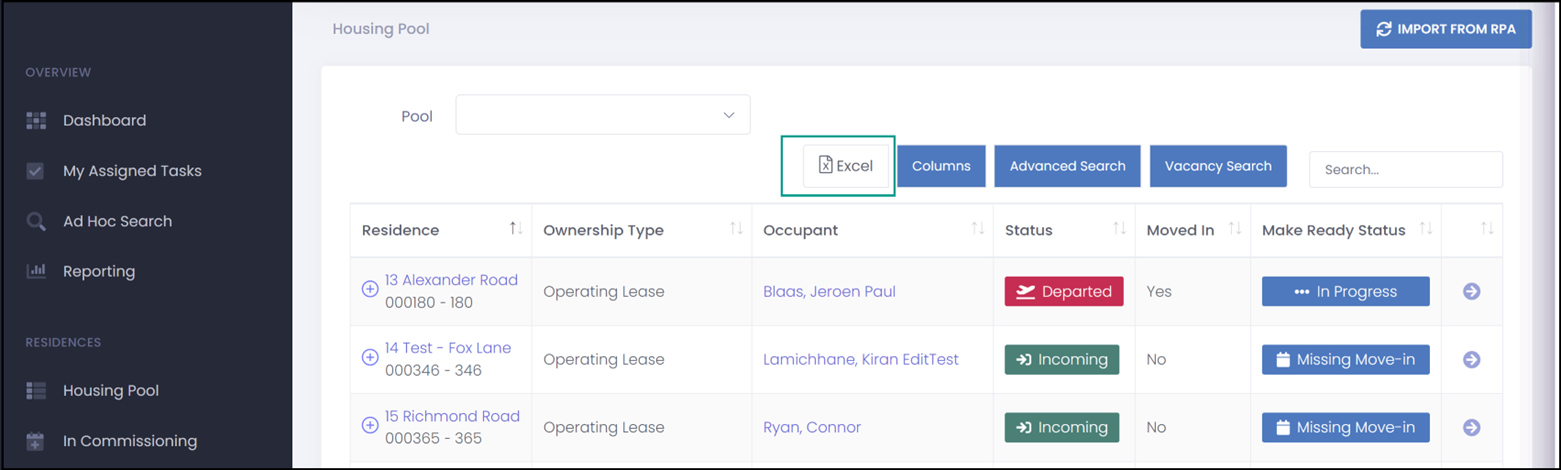Go to My Assigned Tasks in sidebar

(x=132, y=171)
